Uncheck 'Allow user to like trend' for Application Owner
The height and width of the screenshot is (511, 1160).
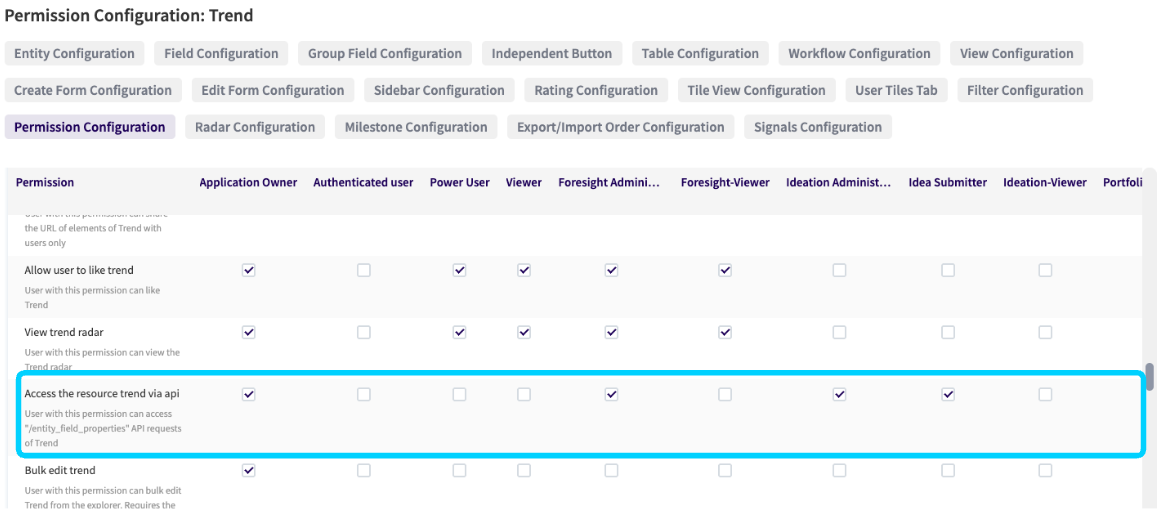click(x=249, y=270)
